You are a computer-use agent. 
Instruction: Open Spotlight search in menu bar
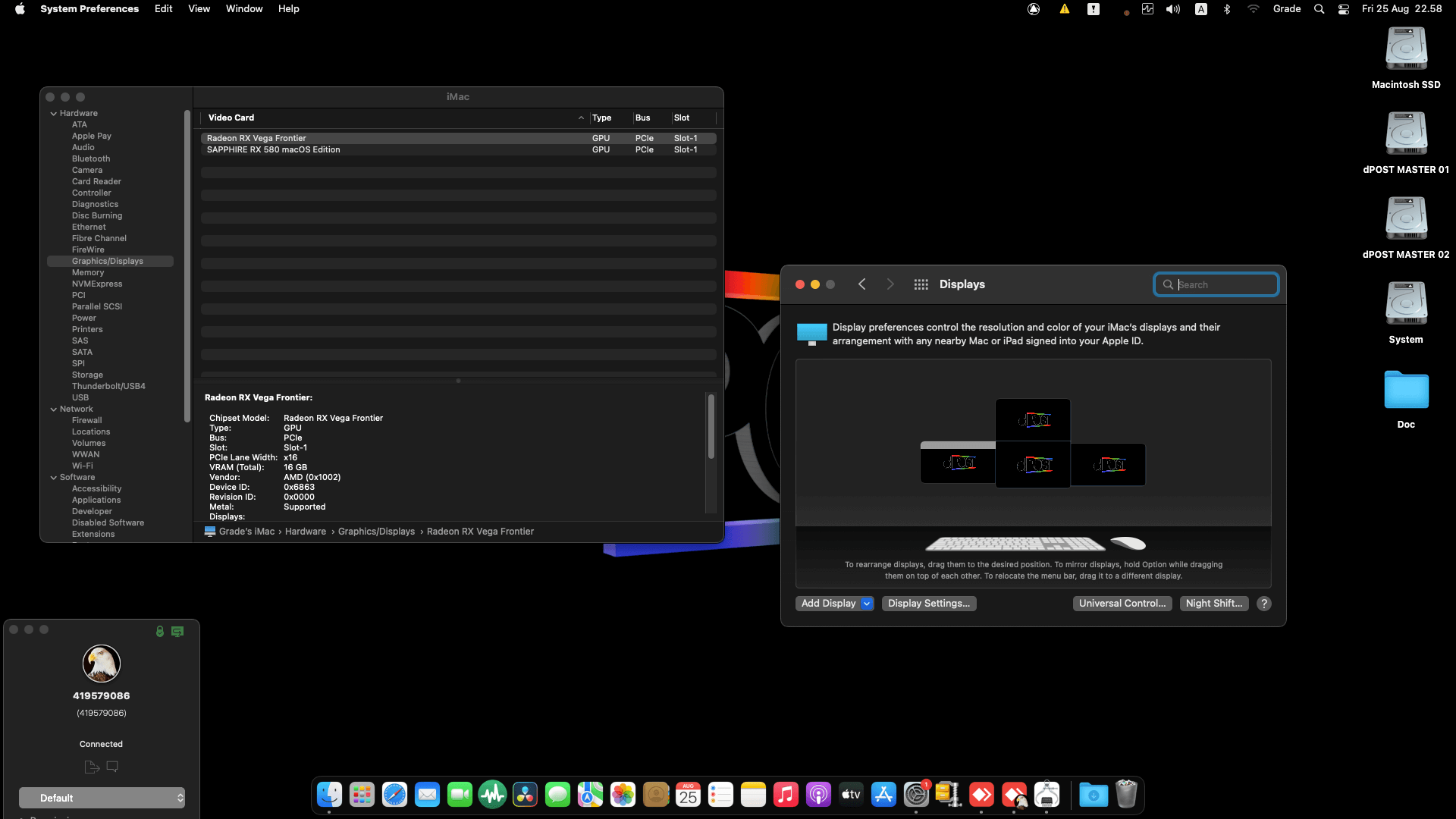point(1319,9)
